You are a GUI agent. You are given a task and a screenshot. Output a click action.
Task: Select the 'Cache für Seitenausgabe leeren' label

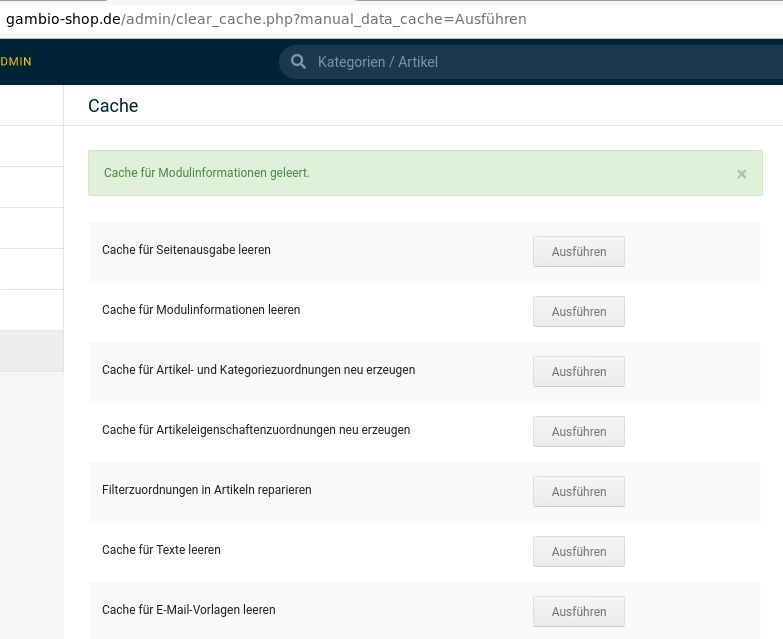(x=186, y=250)
